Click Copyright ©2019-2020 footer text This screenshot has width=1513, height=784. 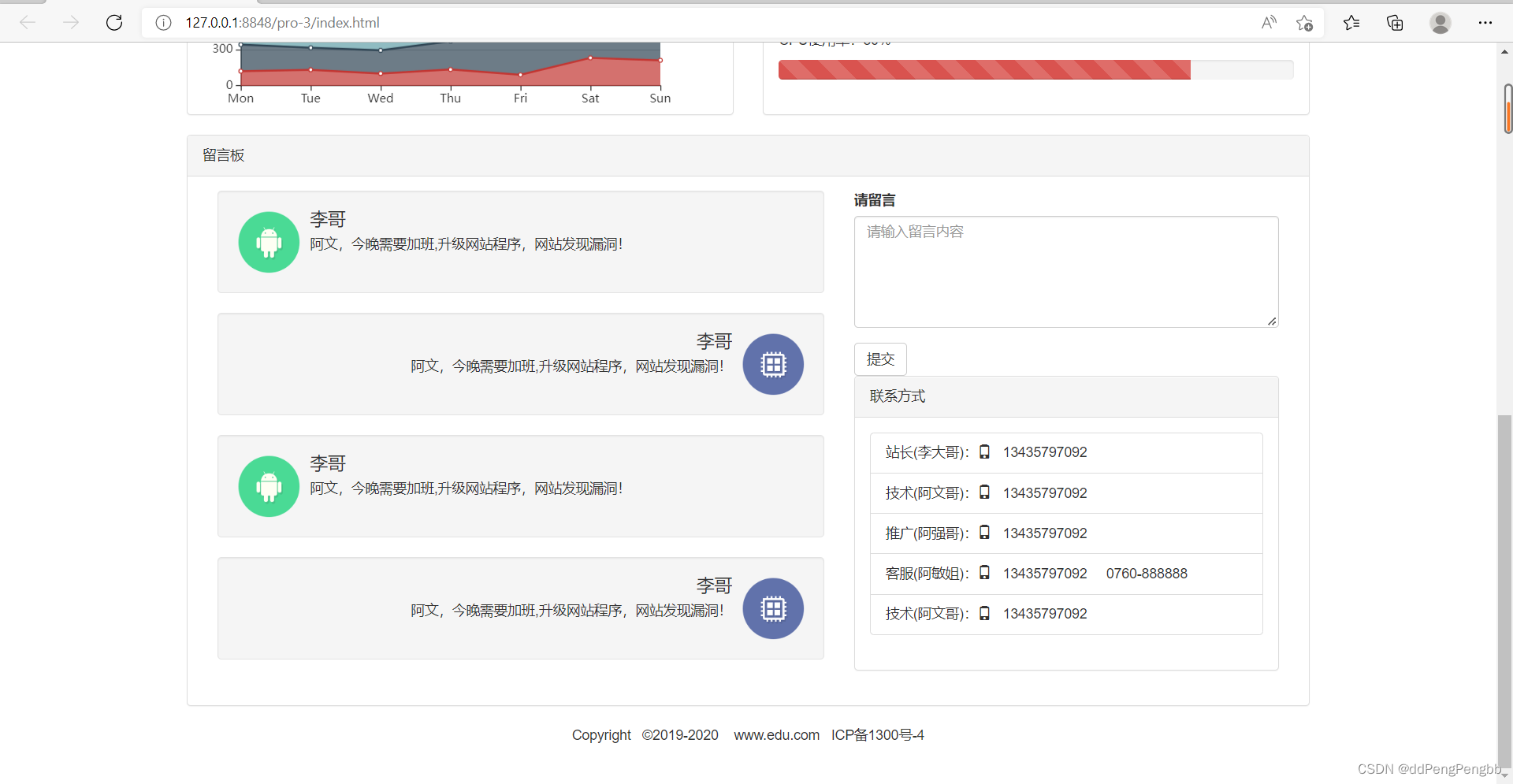[x=645, y=735]
